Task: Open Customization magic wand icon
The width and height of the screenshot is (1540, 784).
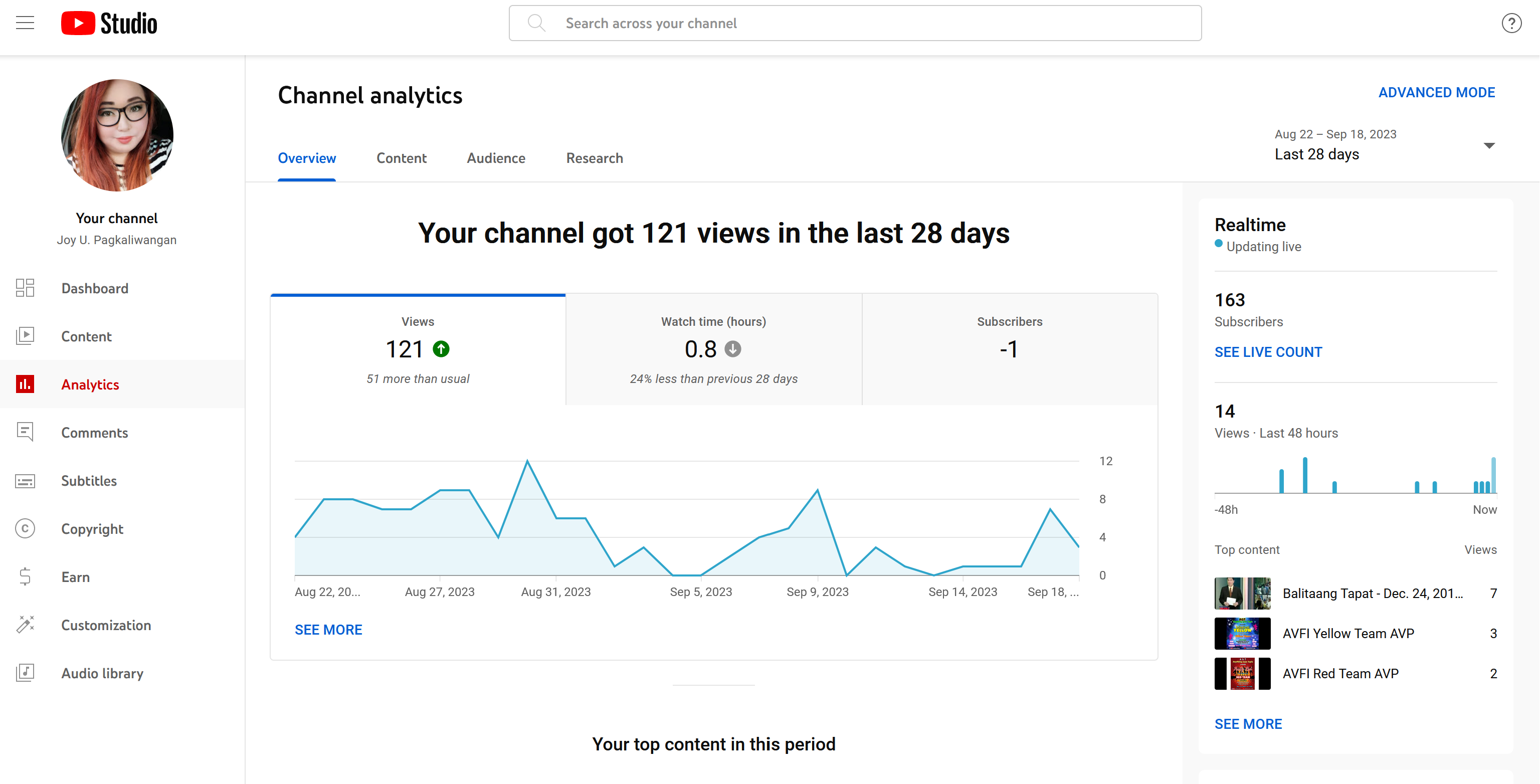Action: click(x=25, y=624)
